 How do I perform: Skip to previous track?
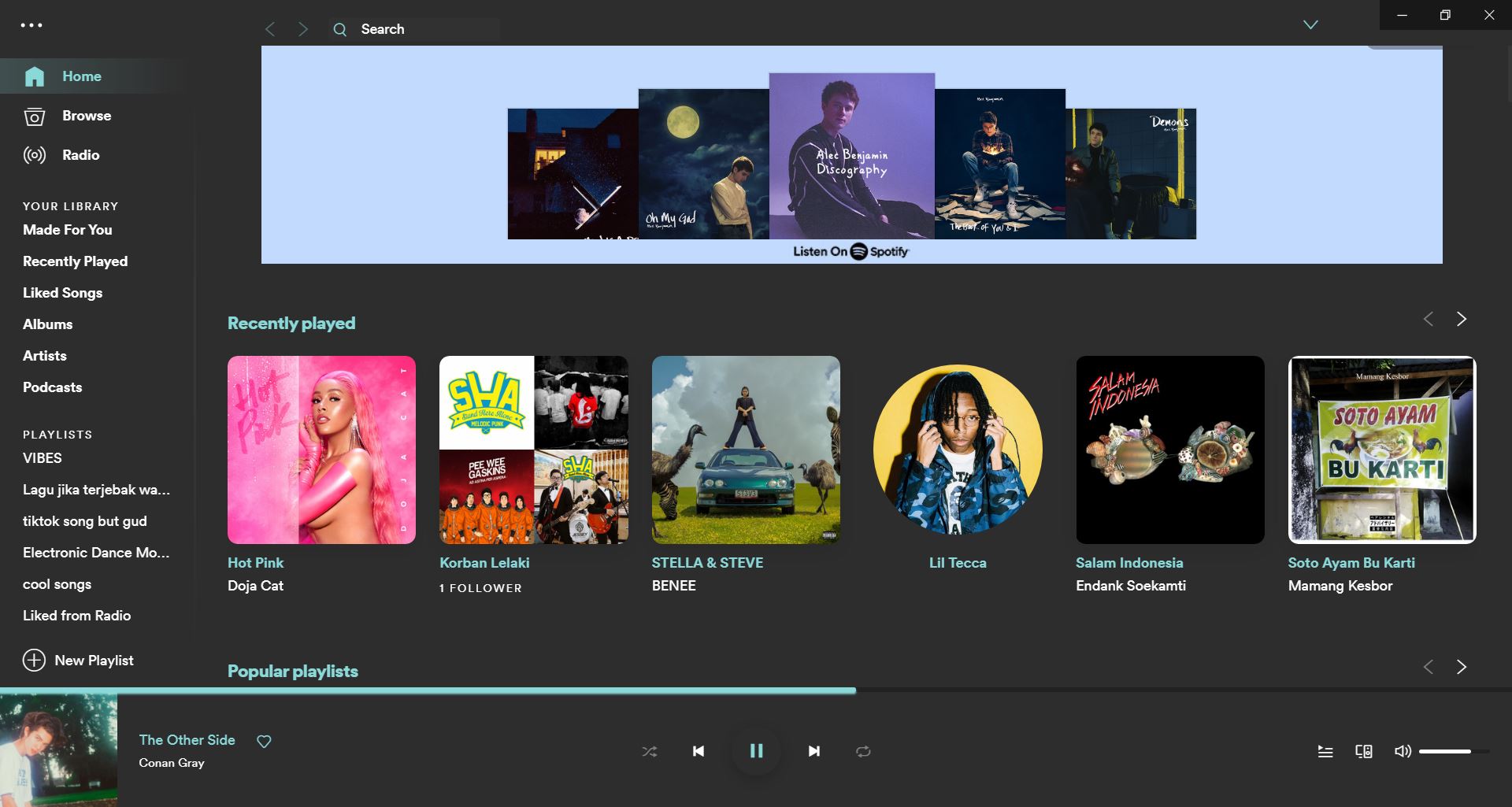(699, 751)
